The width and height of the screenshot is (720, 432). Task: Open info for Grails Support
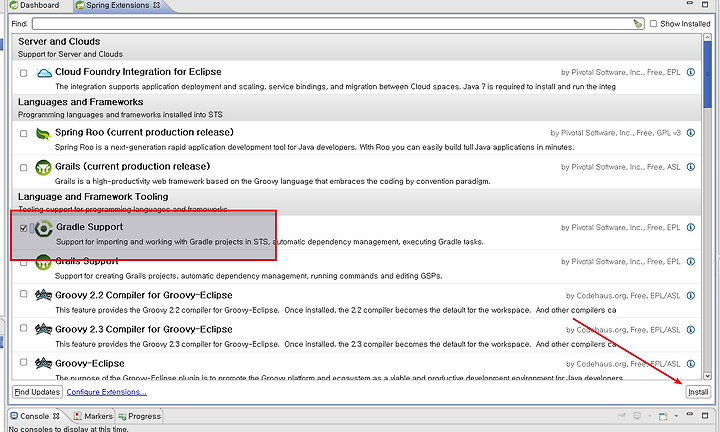(691, 261)
